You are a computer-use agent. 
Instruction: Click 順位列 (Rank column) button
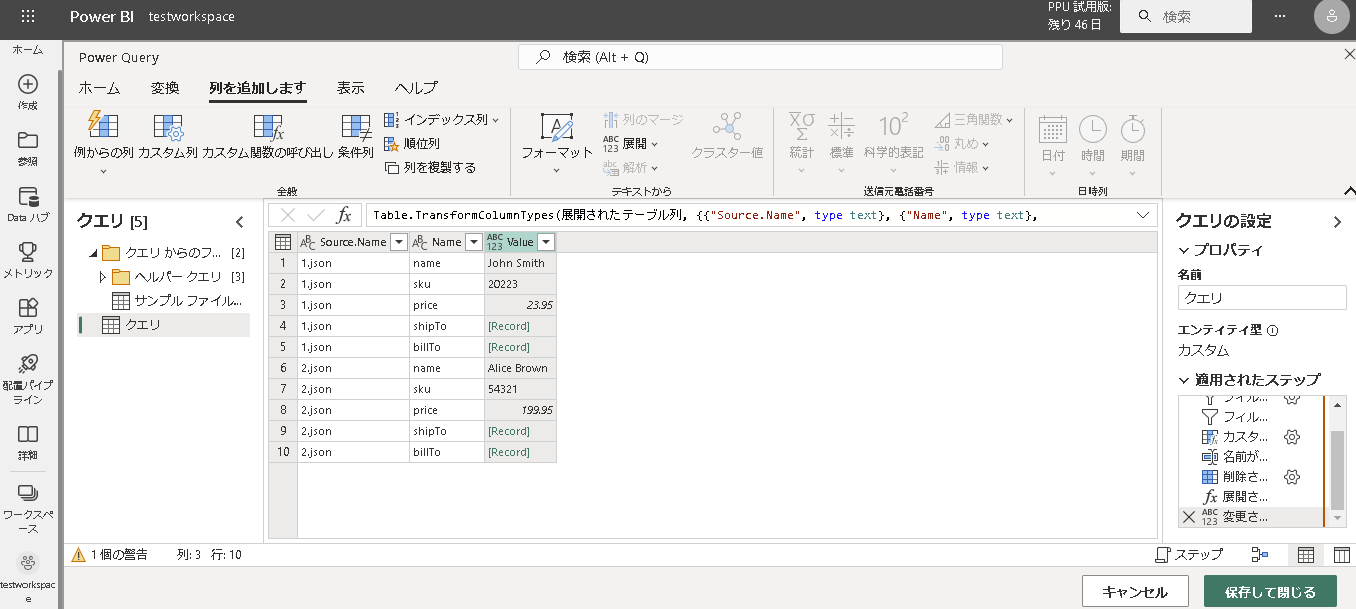(412, 144)
